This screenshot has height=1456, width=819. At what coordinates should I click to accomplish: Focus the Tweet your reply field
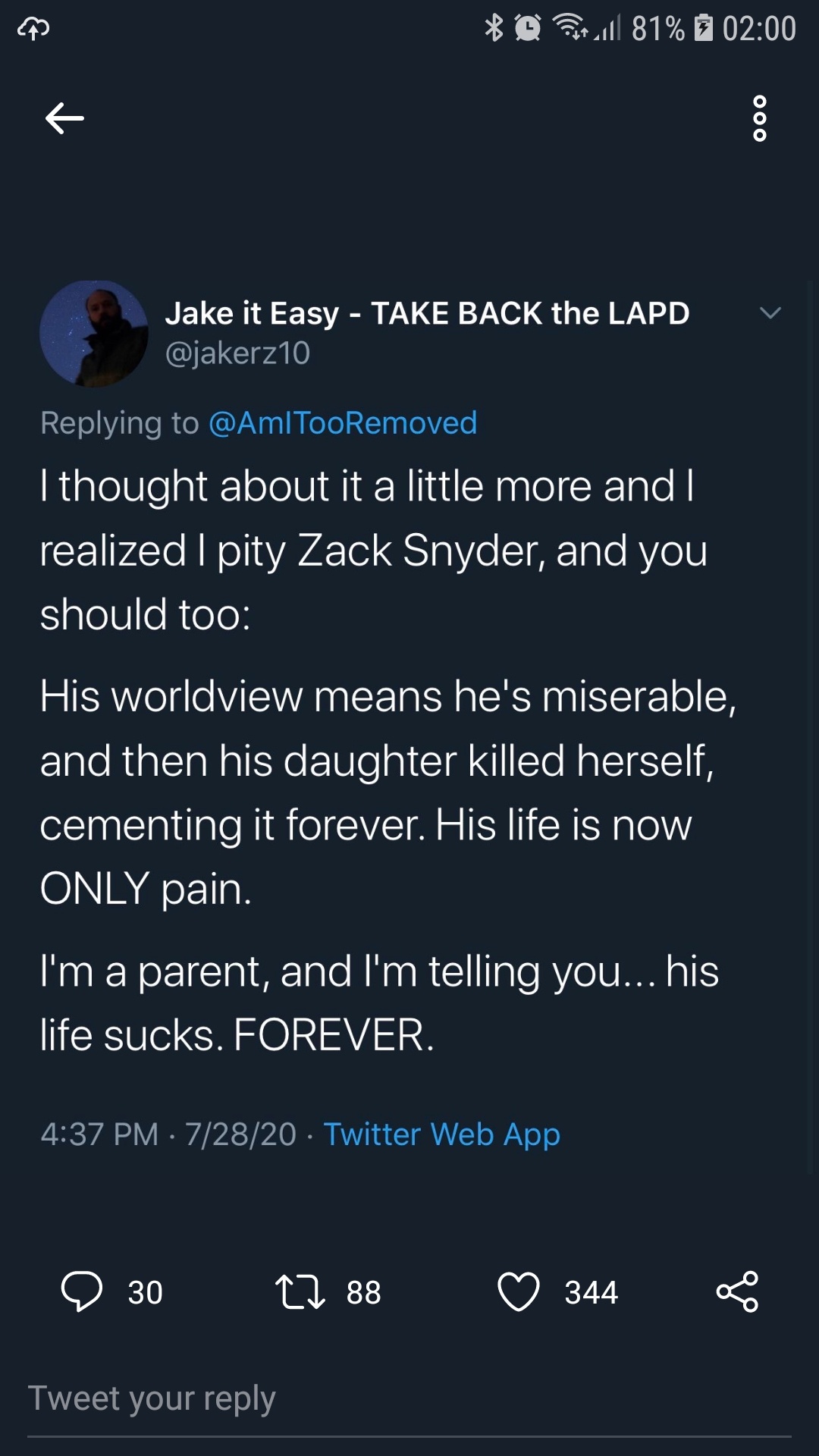point(409,1398)
